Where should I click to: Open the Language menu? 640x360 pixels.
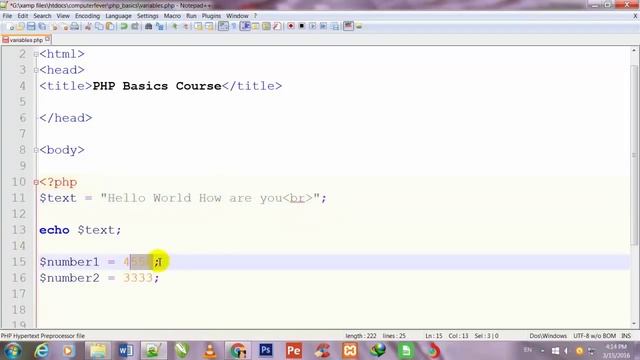pyautogui.click(x=118, y=16)
